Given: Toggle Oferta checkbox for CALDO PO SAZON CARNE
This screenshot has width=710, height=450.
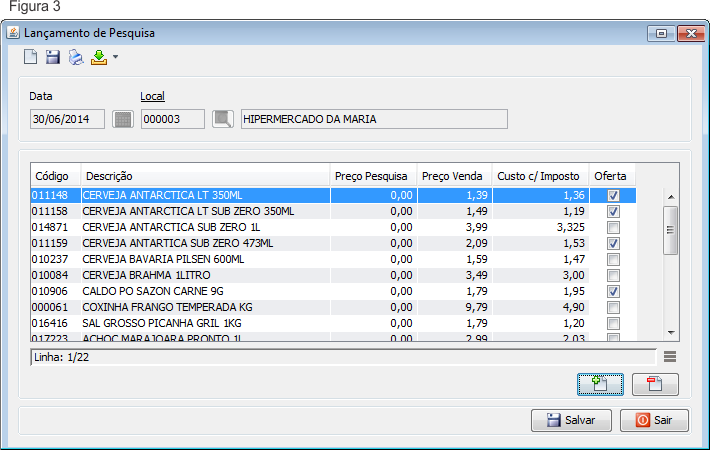Looking at the screenshot, I should [x=613, y=290].
